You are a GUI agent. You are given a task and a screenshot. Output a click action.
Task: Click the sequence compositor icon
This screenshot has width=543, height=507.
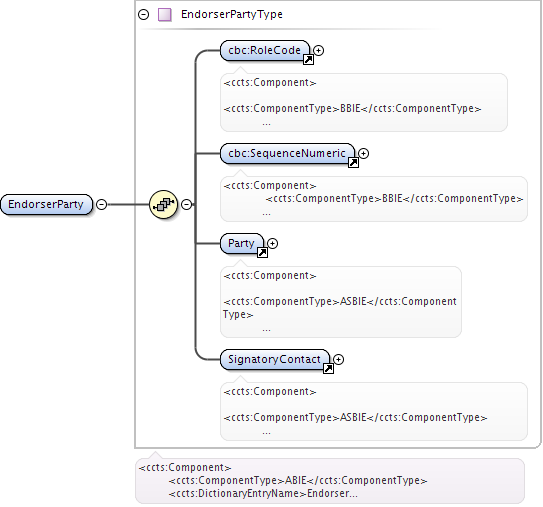163,204
